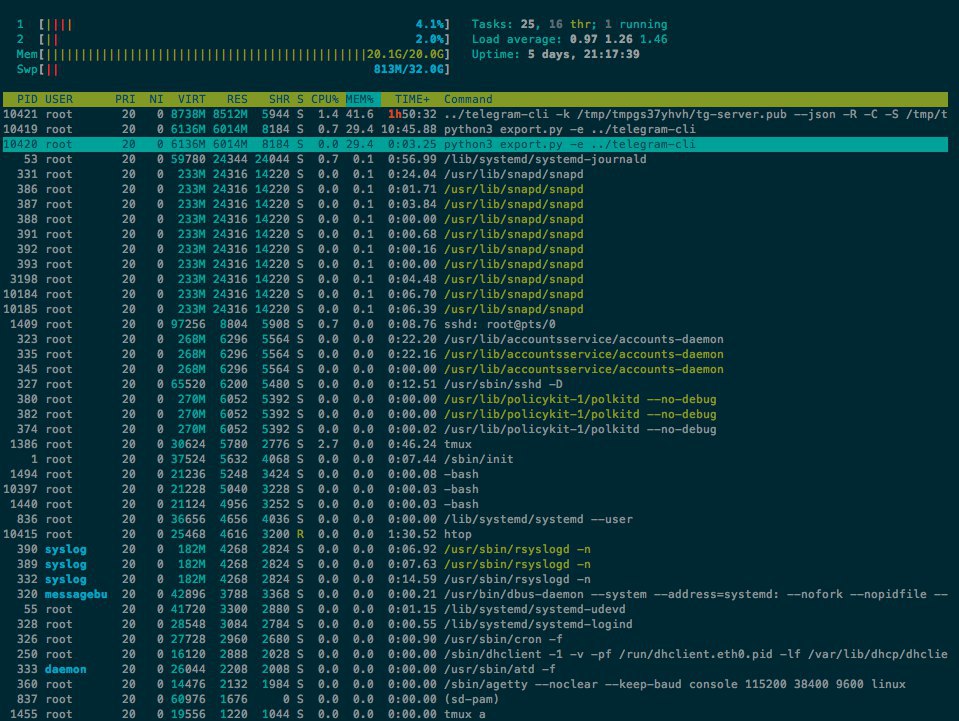Click the highlighted MEM% column header
959x721 pixels.
(363, 99)
